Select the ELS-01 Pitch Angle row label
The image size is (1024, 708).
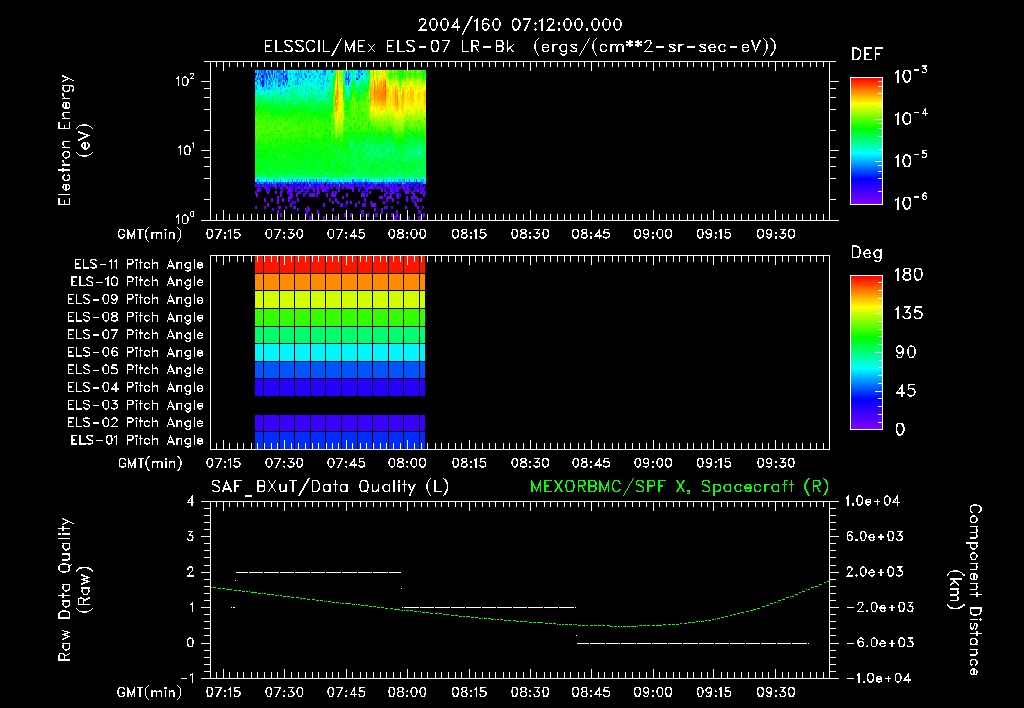tap(137, 440)
